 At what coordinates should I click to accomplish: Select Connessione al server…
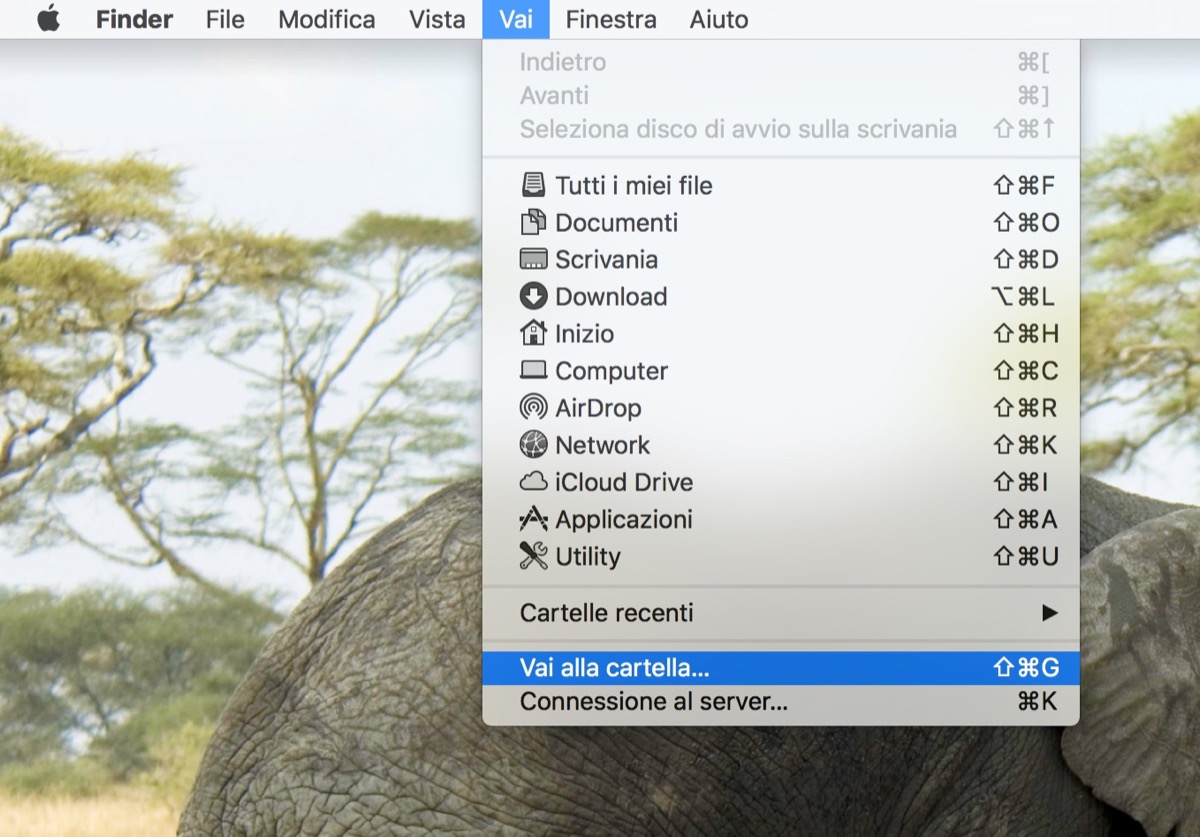[x=653, y=702]
